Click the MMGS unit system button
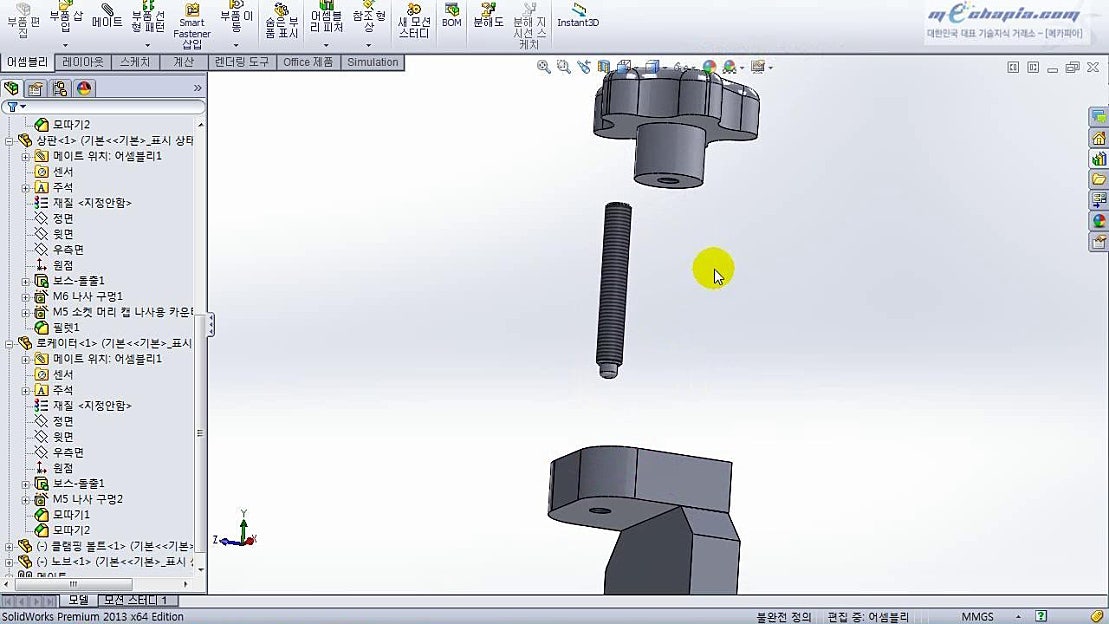The width and height of the screenshot is (1109, 624). tap(977, 616)
